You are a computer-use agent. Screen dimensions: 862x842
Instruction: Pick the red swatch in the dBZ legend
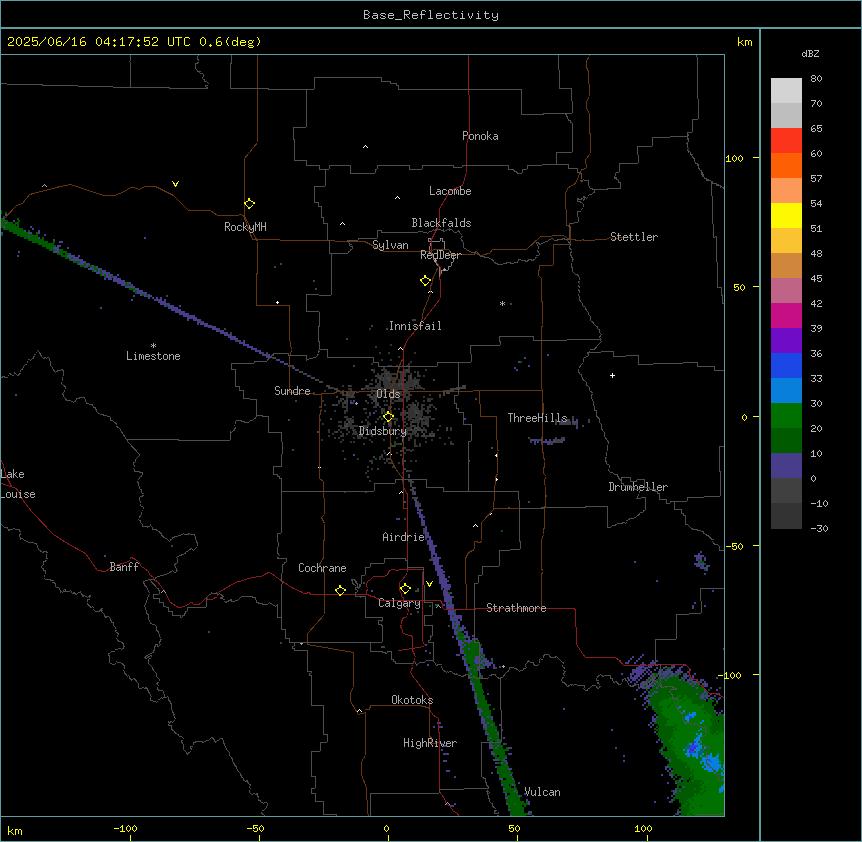coord(786,140)
